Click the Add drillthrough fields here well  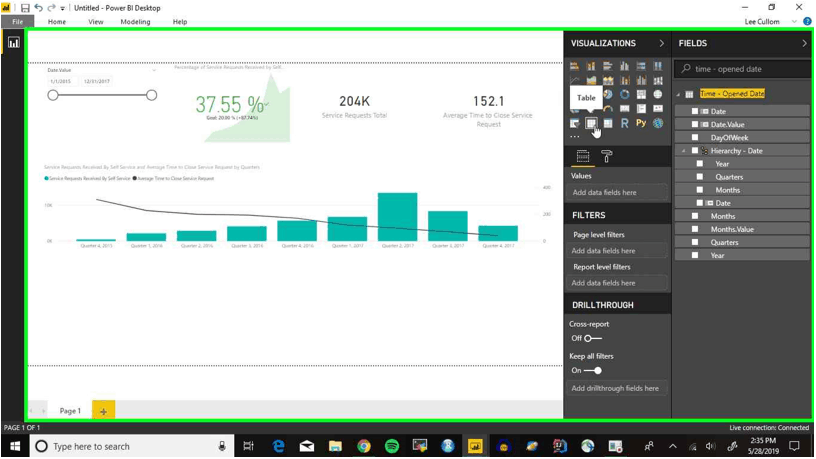(617, 388)
